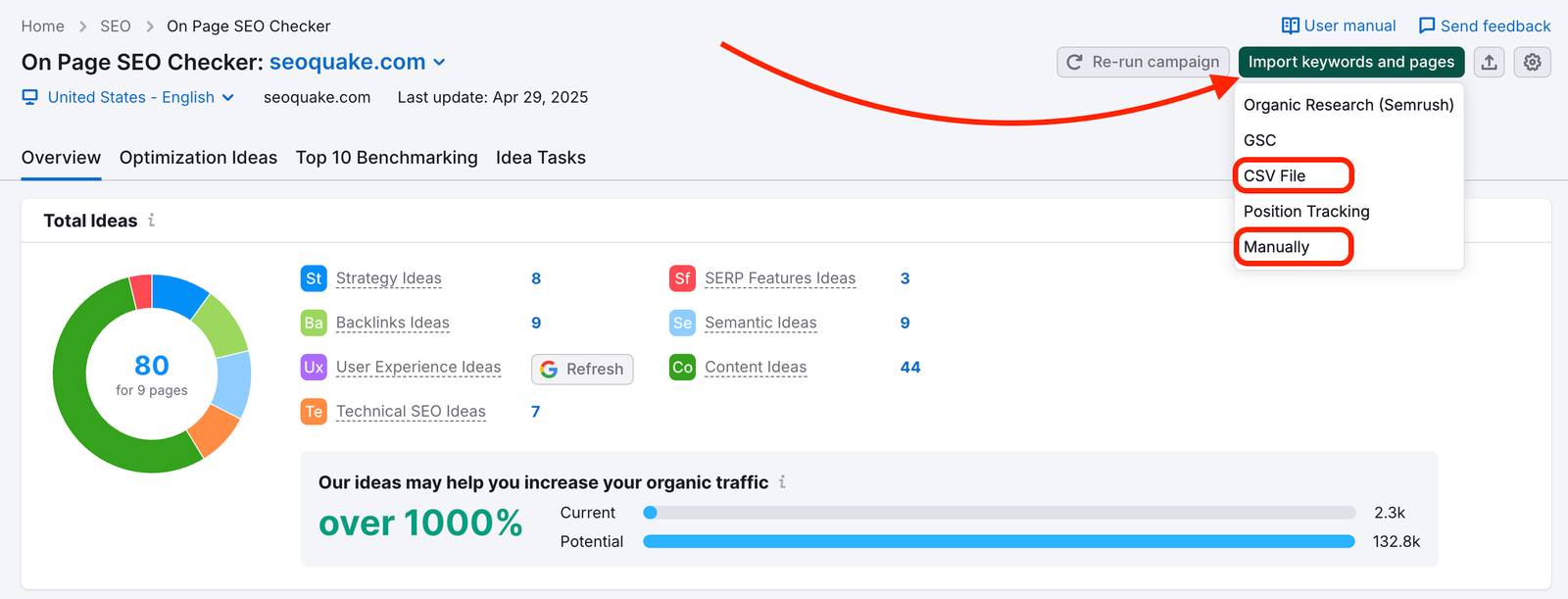Open the Semantic Ideas link
This screenshot has width=1568, height=599.
(x=760, y=323)
